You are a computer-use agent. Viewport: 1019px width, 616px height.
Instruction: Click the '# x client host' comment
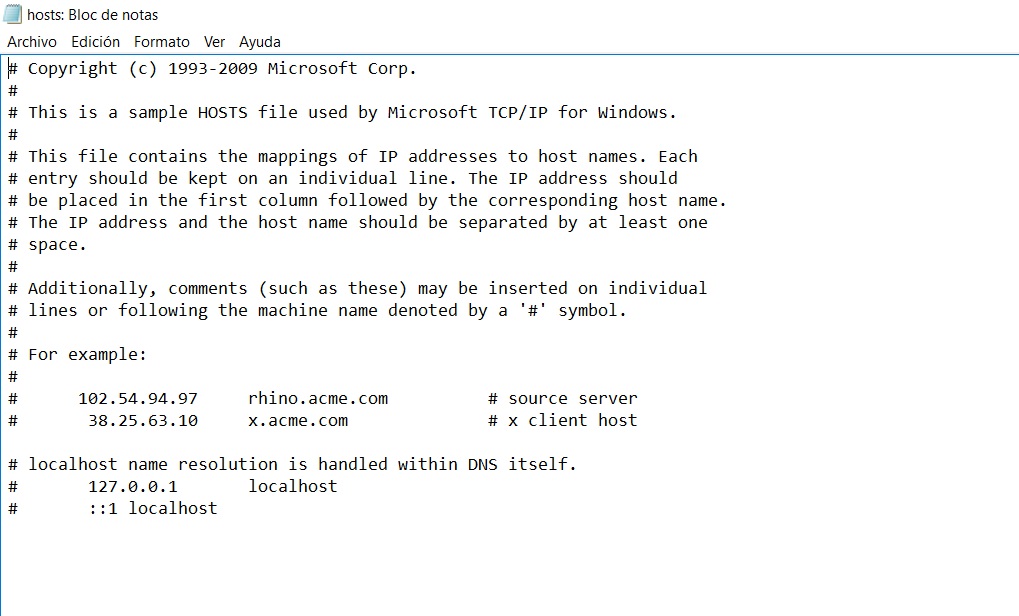tap(563, 420)
